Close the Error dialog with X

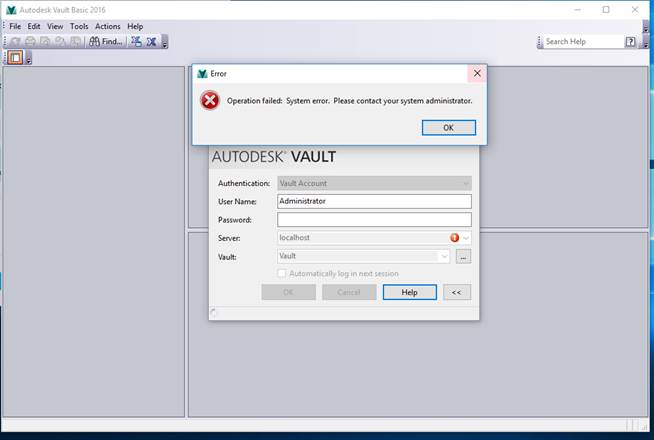(x=477, y=73)
